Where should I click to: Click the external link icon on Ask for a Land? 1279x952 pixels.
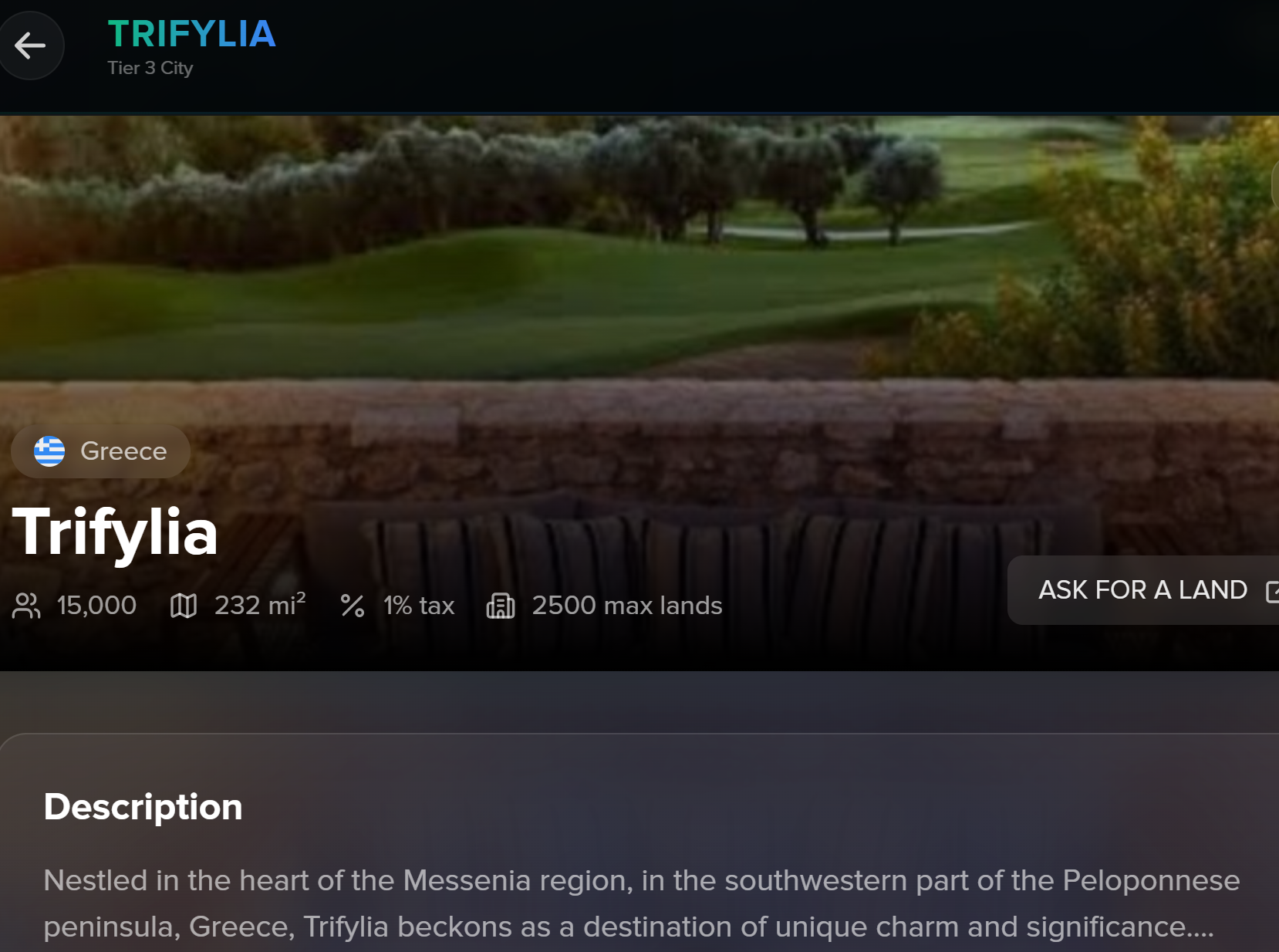click(1272, 591)
